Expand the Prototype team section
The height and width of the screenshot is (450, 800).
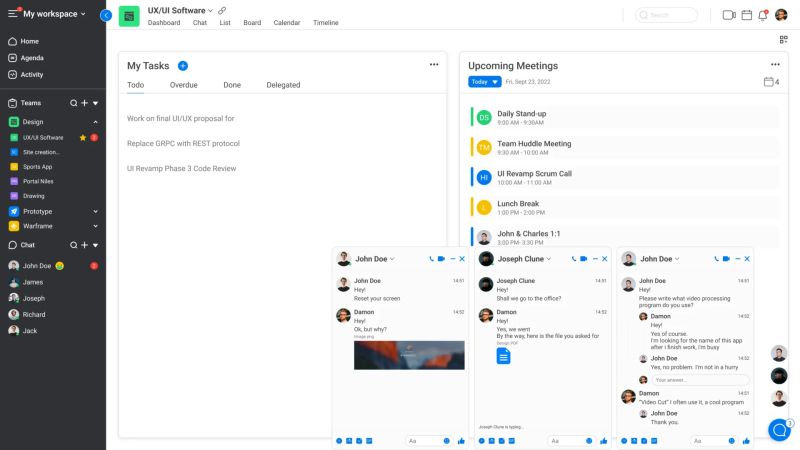tap(95, 211)
